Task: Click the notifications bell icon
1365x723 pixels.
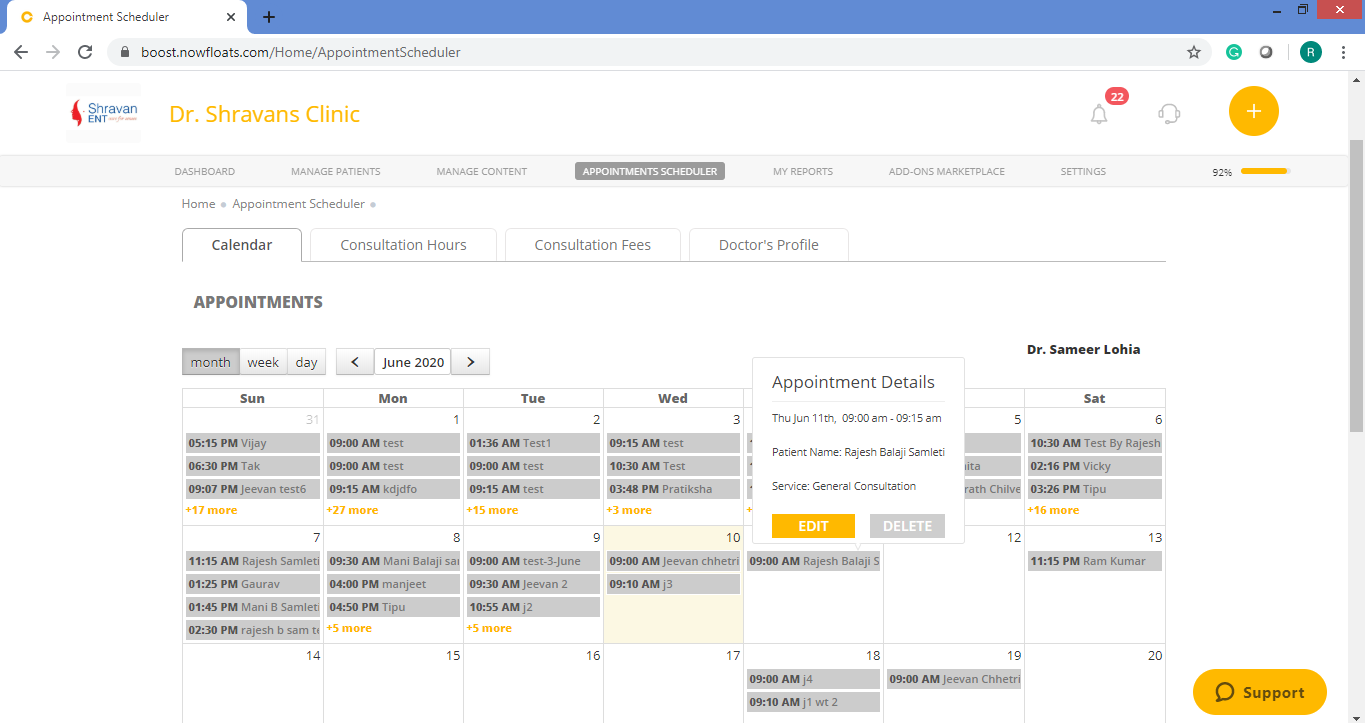Action: 1099,114
